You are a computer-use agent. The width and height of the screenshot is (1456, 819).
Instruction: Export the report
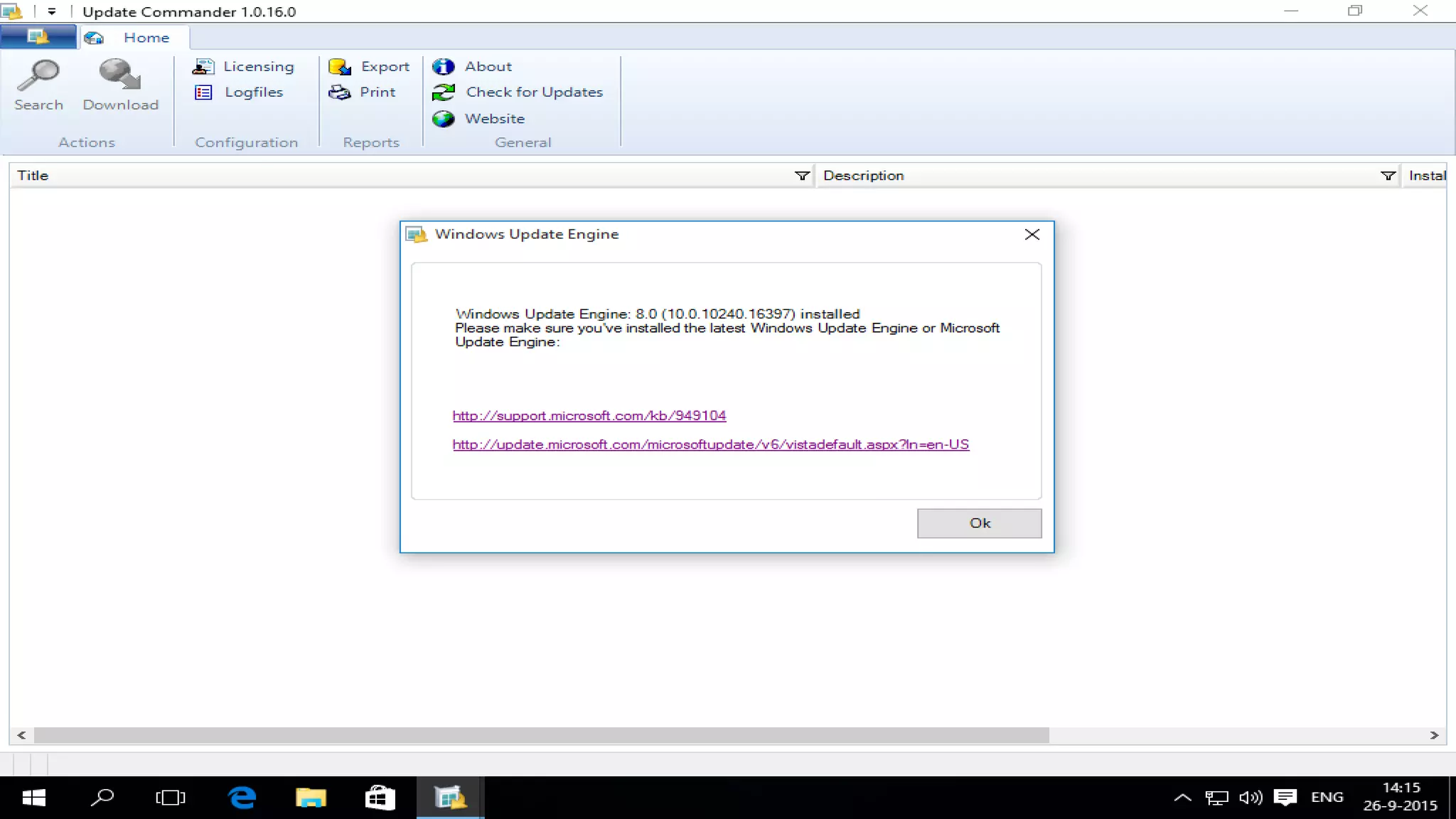pyautogui.click(x=369, y=66)
